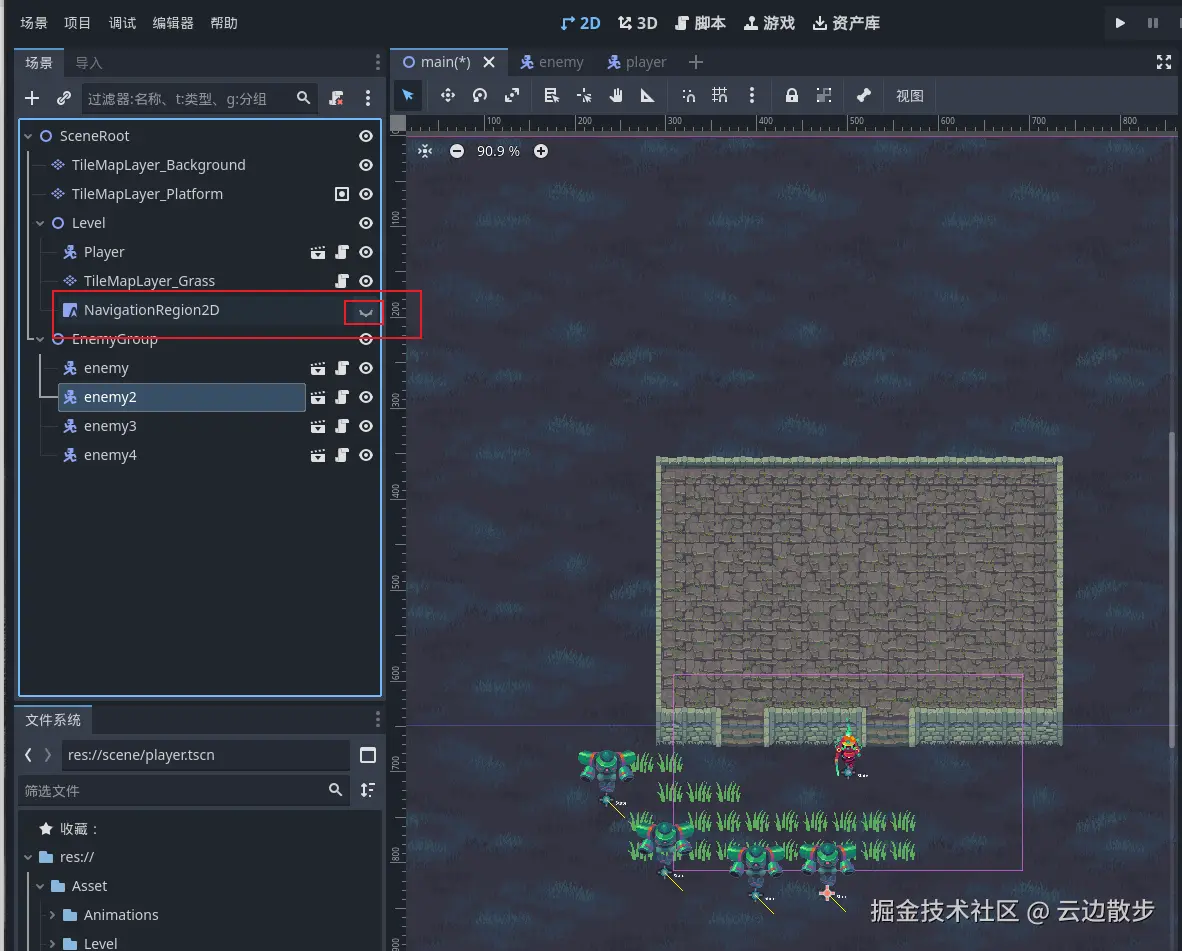Activate the Scale Mode tool

pos(512,96)
